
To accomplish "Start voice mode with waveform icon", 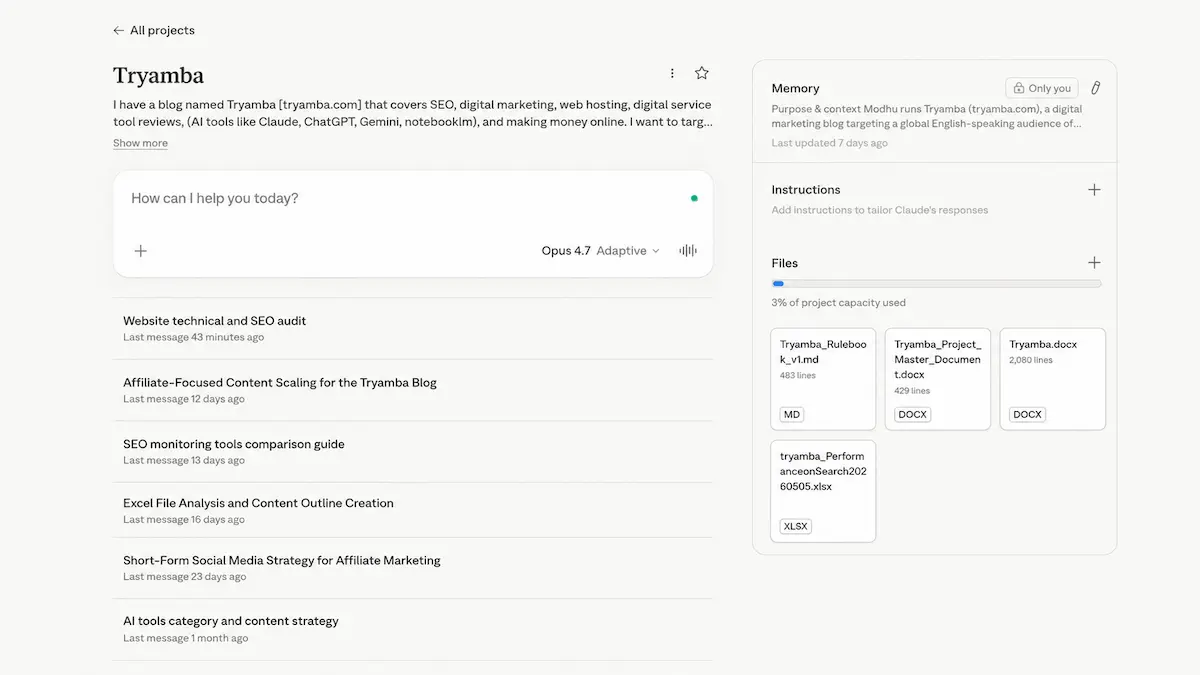I will [x=688, y=251].
